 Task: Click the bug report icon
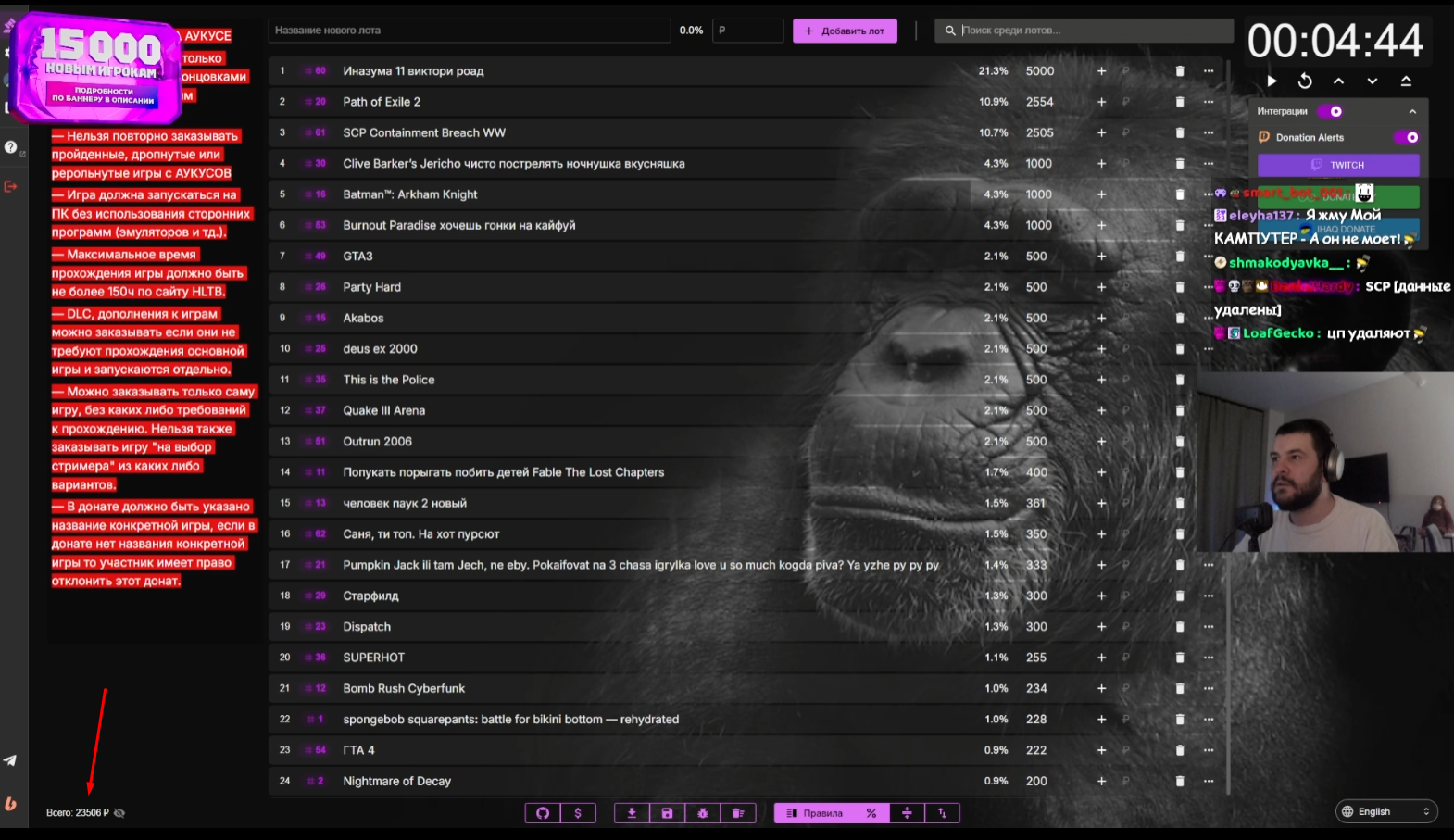click(703, 813)
